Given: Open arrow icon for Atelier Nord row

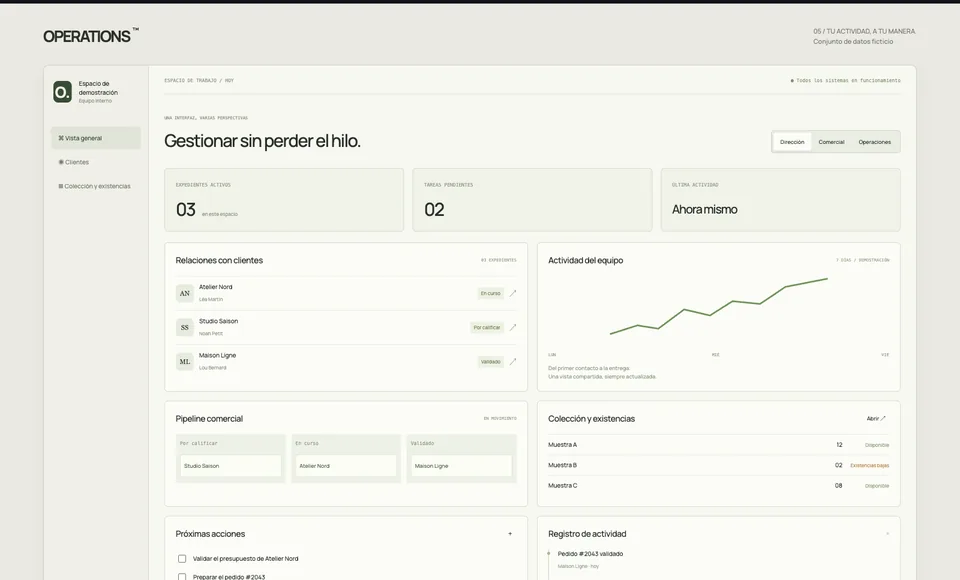Looking at the screenshot, I should coord(513,293).
